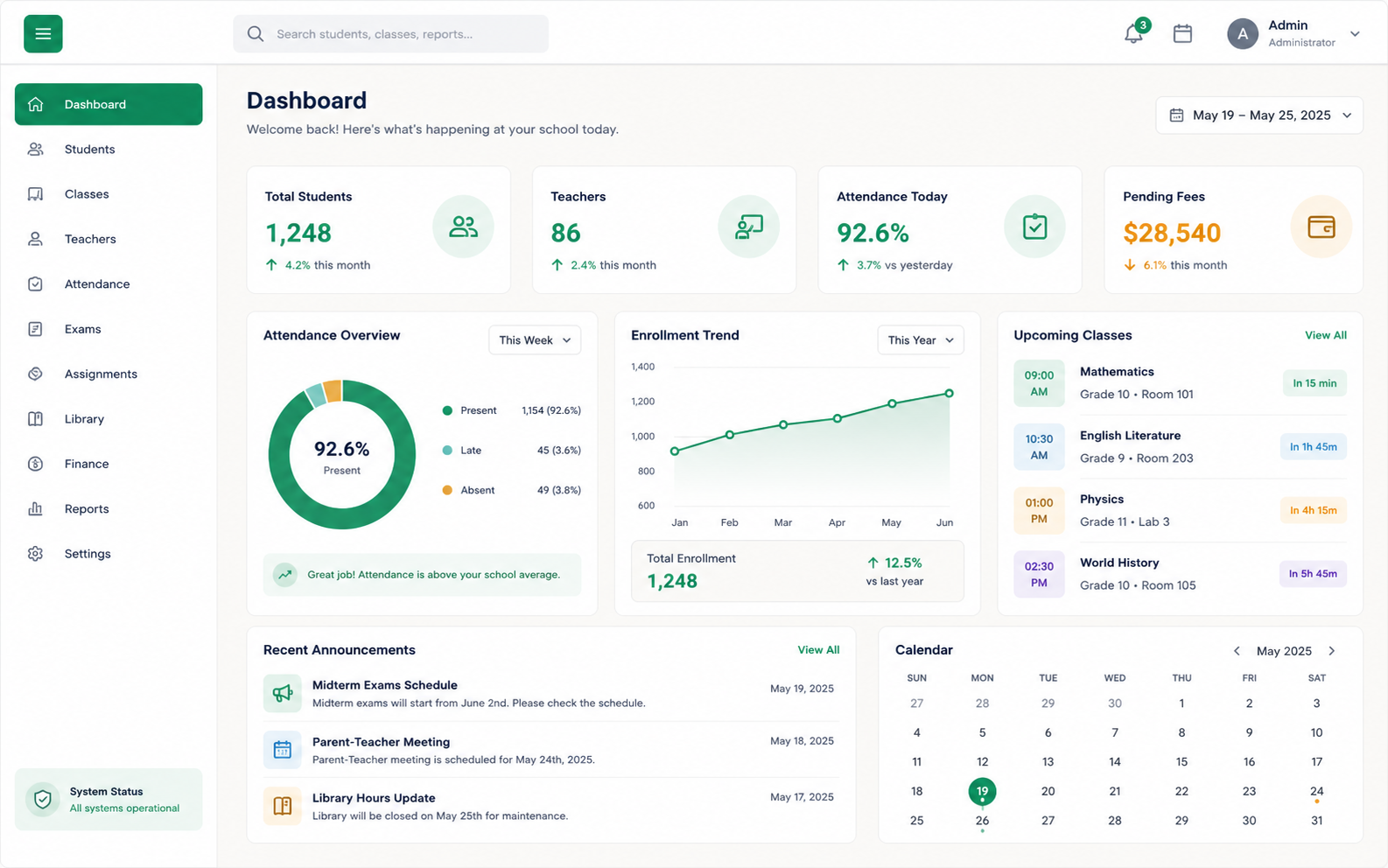The width and height of the screenshot is (1388, 868).
Task: Click the green Present legend dot
Action: tap(447, 410)
